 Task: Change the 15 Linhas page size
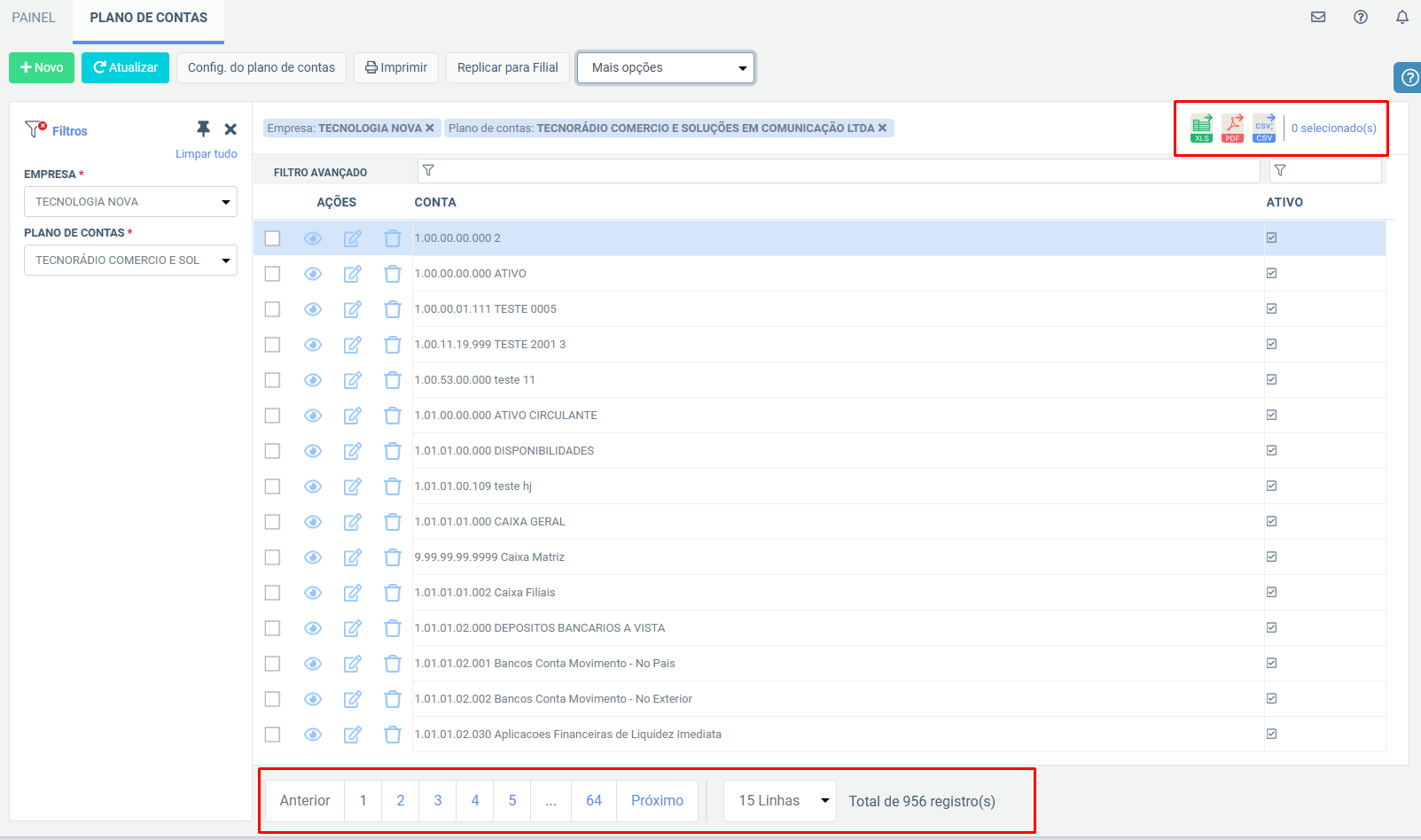[780, 801]
